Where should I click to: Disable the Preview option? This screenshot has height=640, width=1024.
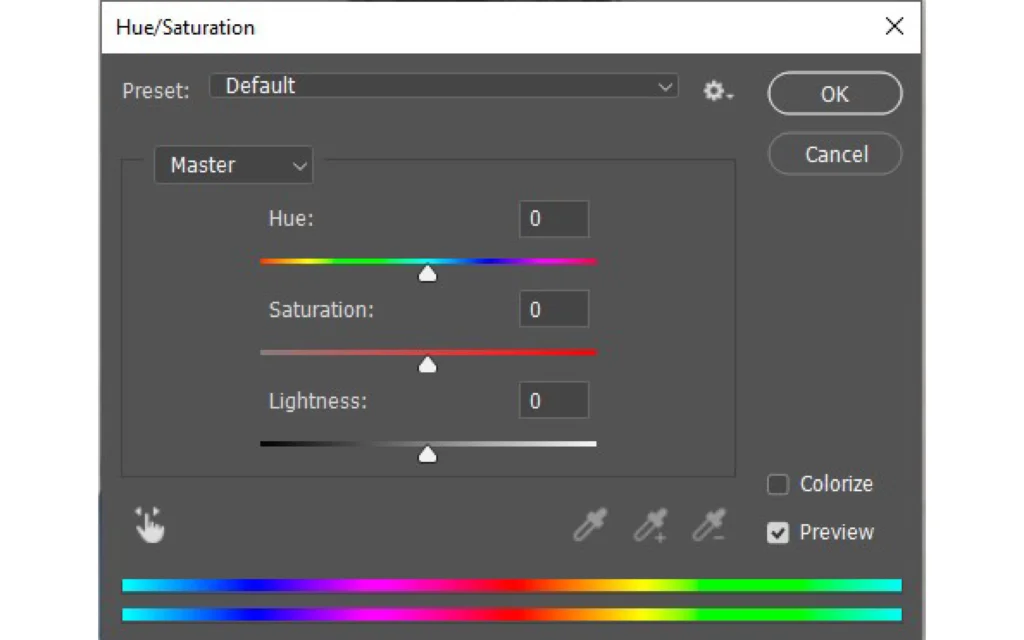click(x=777, y=532)
